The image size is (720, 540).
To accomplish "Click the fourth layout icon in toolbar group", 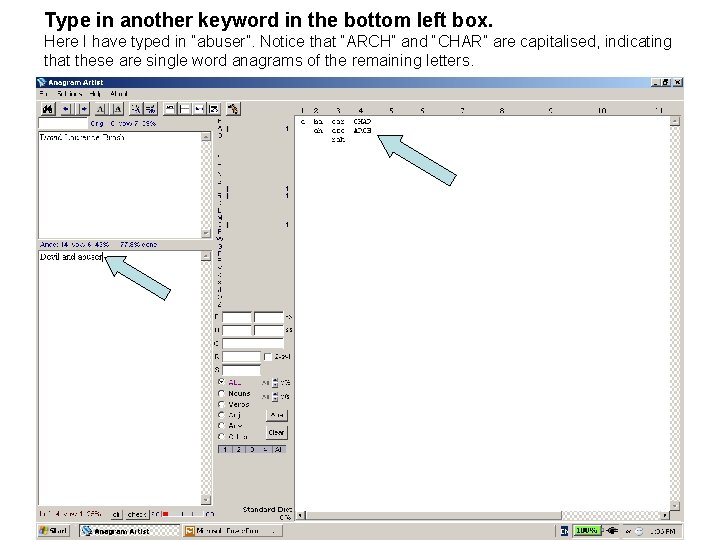I will (214, 109).
